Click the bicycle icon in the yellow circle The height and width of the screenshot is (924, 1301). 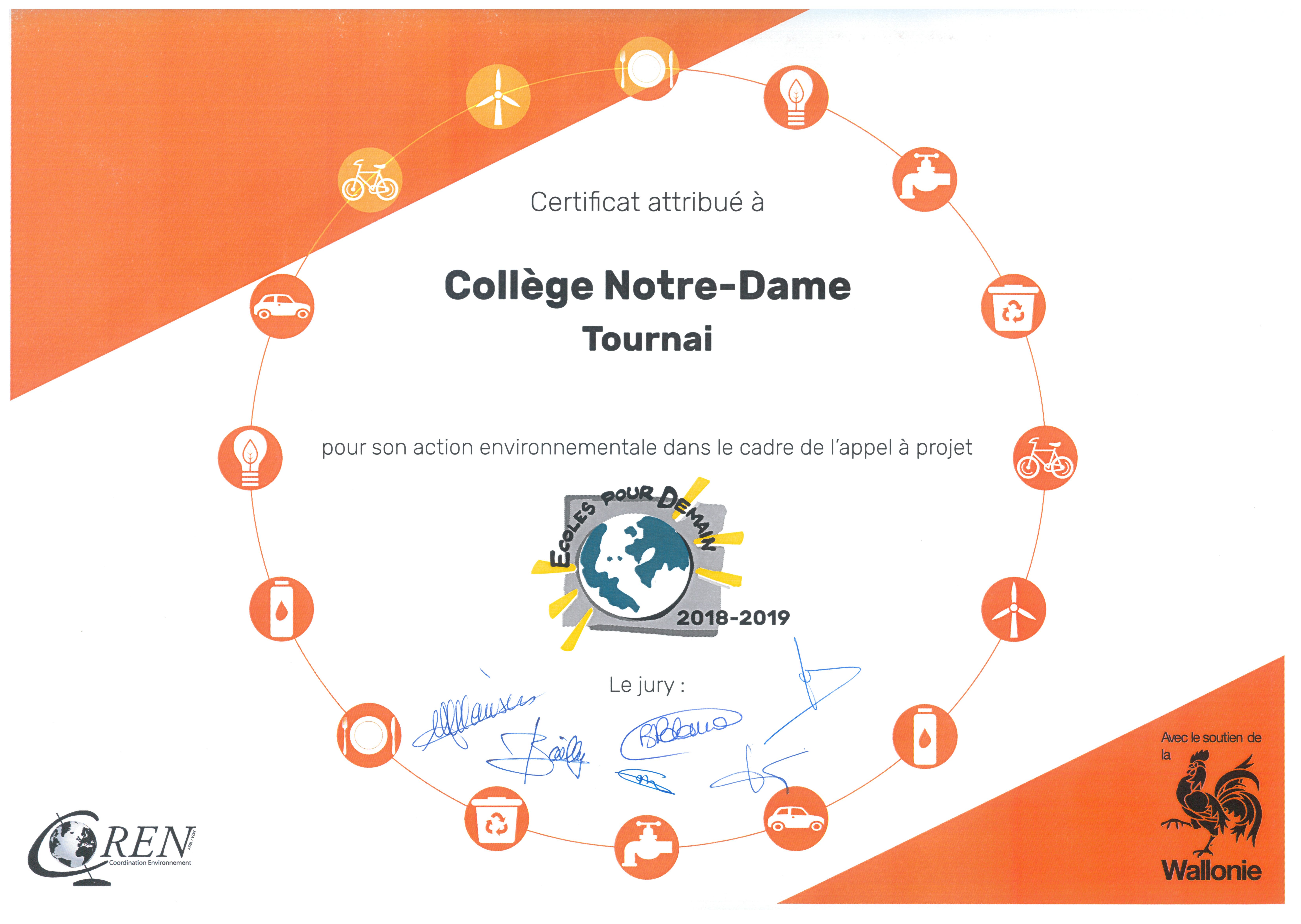(370, 180)
